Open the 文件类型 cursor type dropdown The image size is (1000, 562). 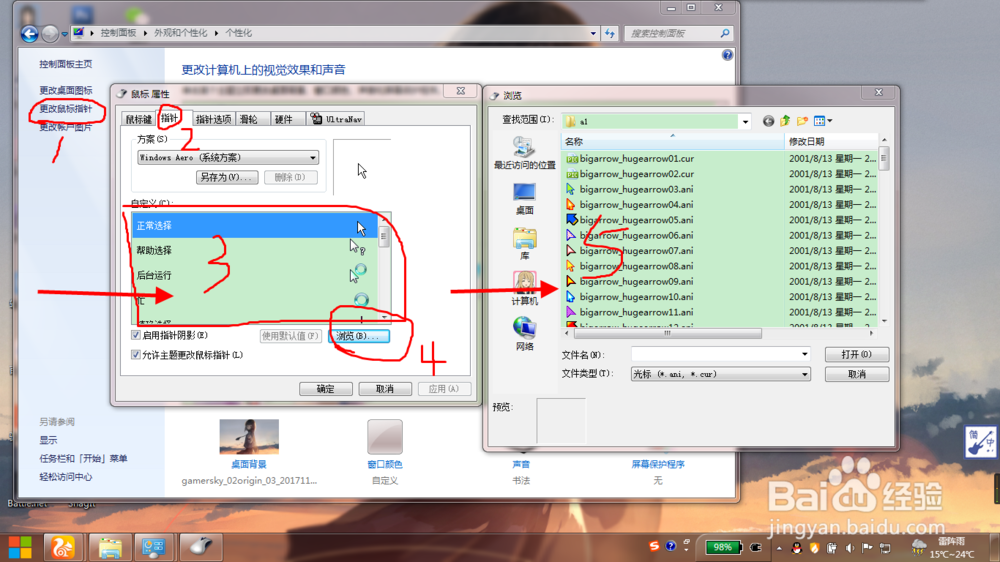coord(721,374)
